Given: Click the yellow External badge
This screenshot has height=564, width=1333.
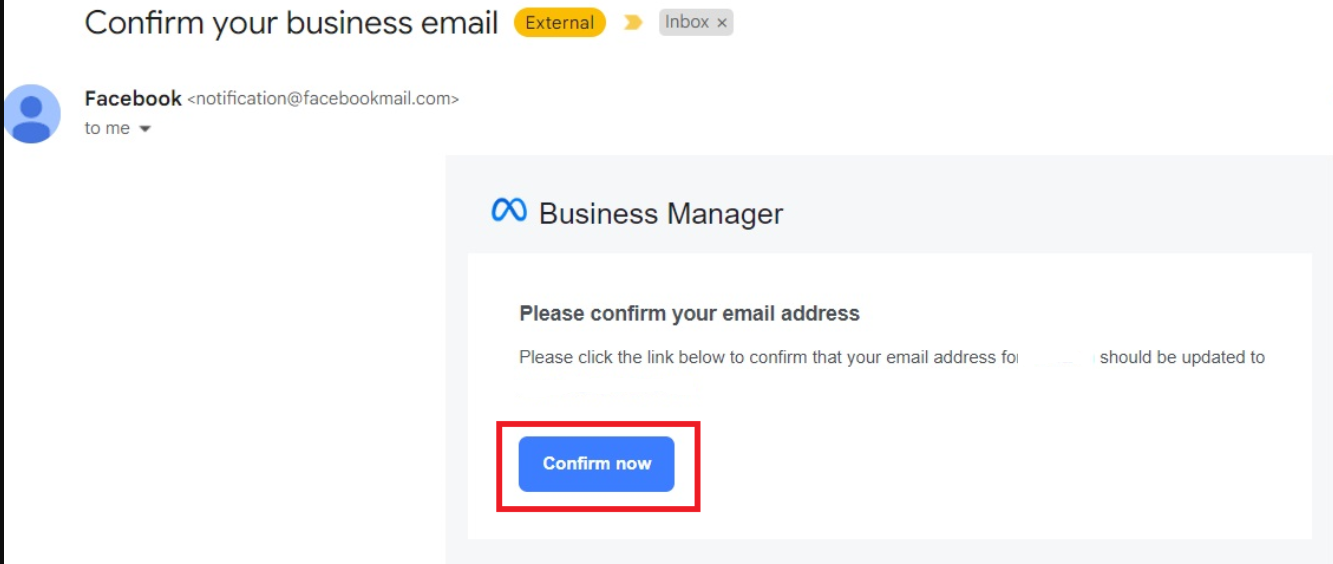Looking at the screenshot, I should pyautogui.click(x=559, y=23).
